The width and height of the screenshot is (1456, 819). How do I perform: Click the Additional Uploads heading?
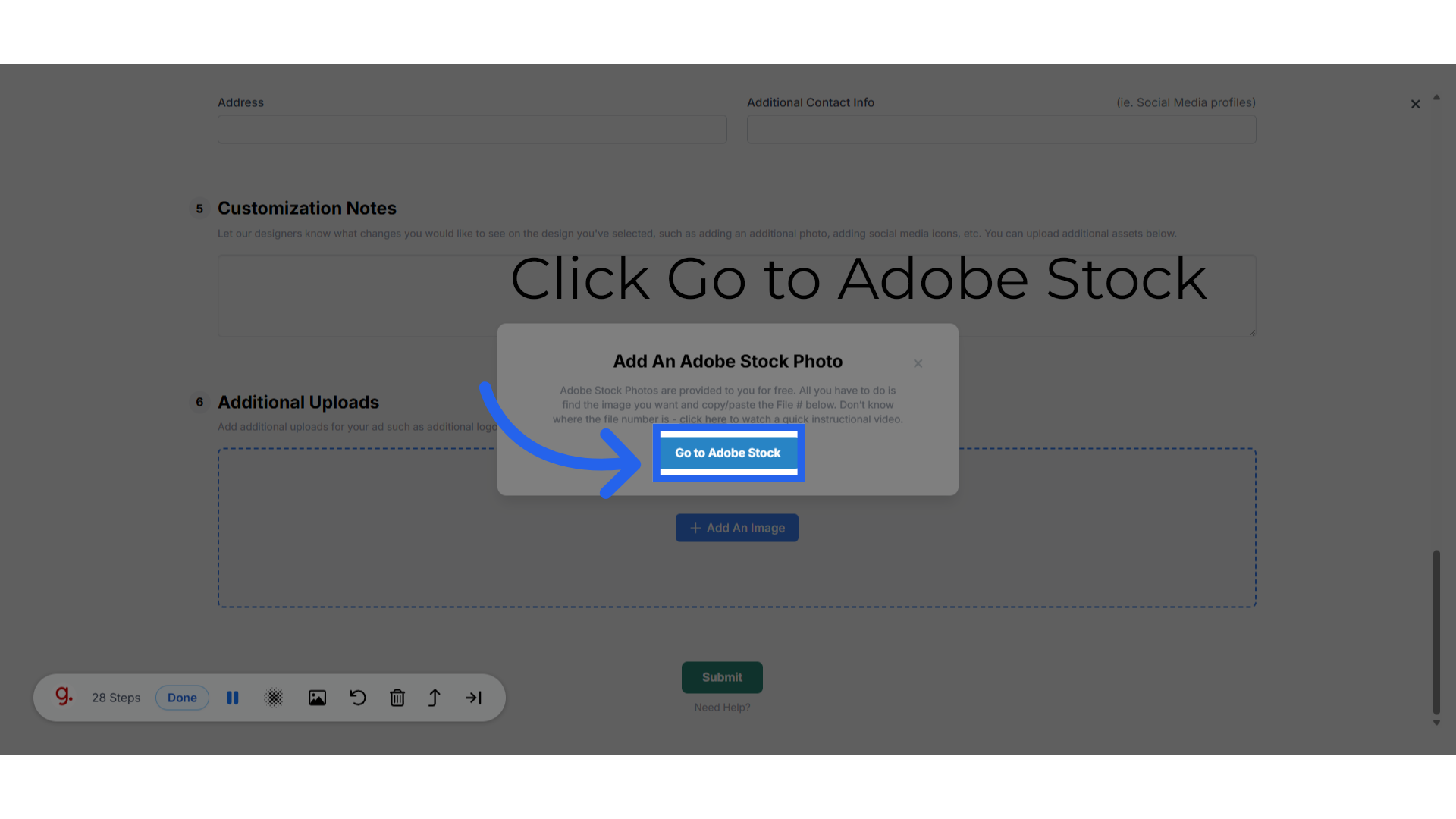pos(298,402)
